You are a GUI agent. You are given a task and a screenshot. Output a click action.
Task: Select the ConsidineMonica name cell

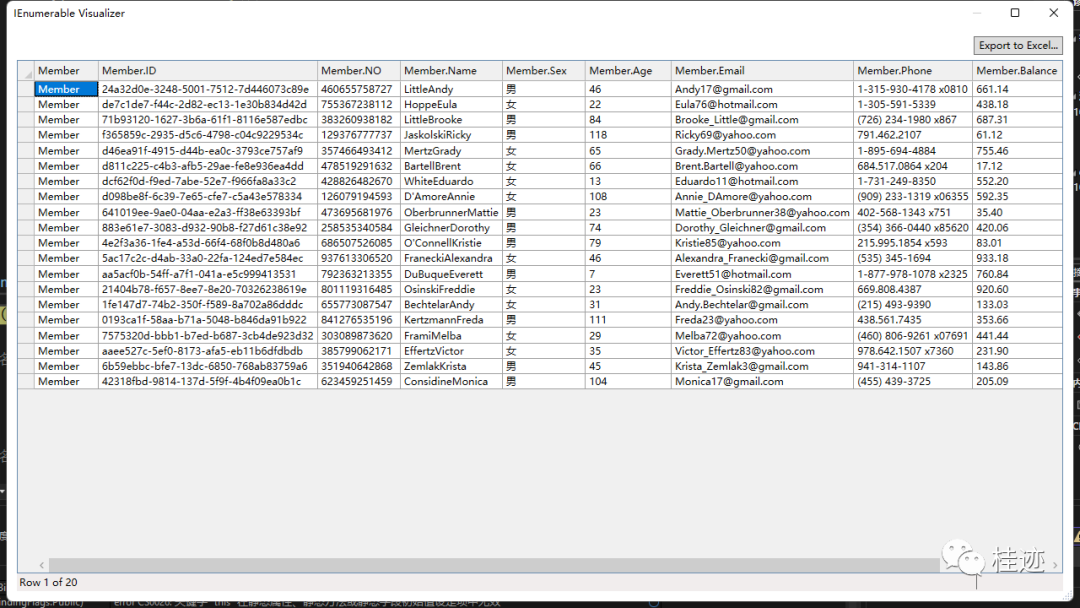(451, 381)
